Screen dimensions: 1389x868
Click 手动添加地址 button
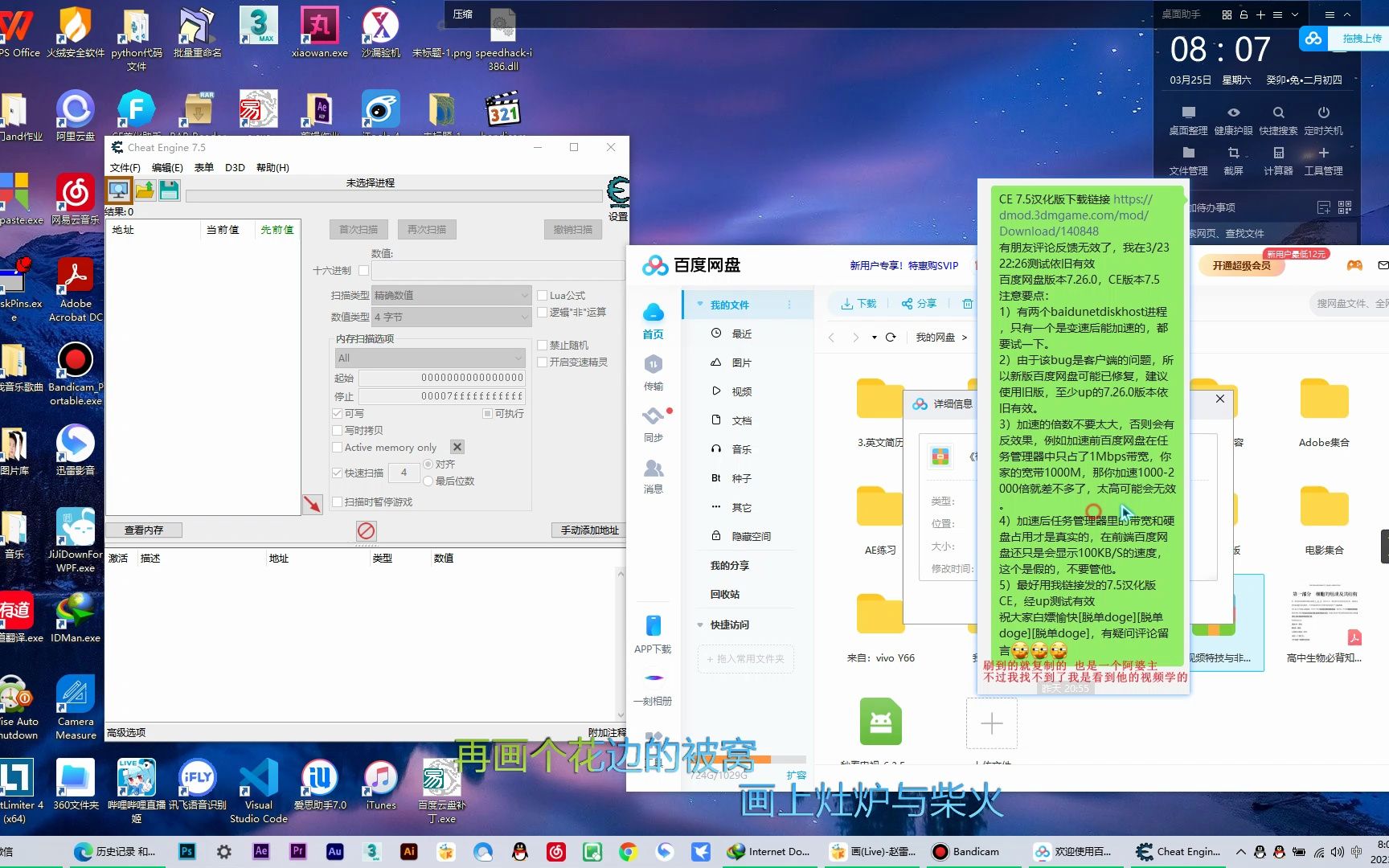pos(590,530)
